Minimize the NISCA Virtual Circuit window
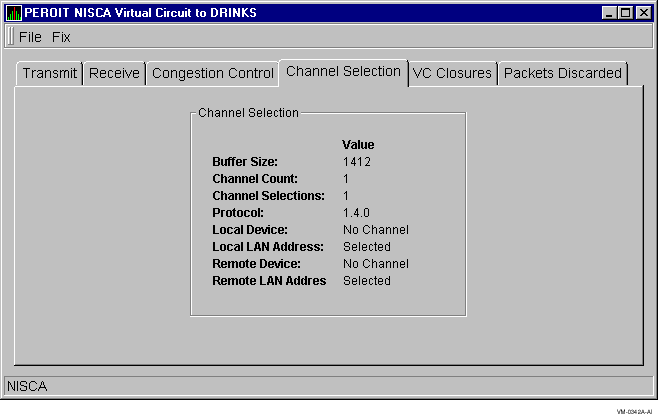 (x=609, y=13)
